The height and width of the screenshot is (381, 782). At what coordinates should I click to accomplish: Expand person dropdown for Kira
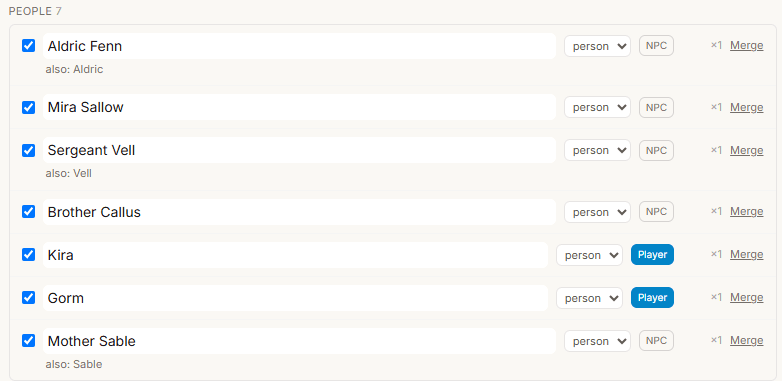point(589,255)
